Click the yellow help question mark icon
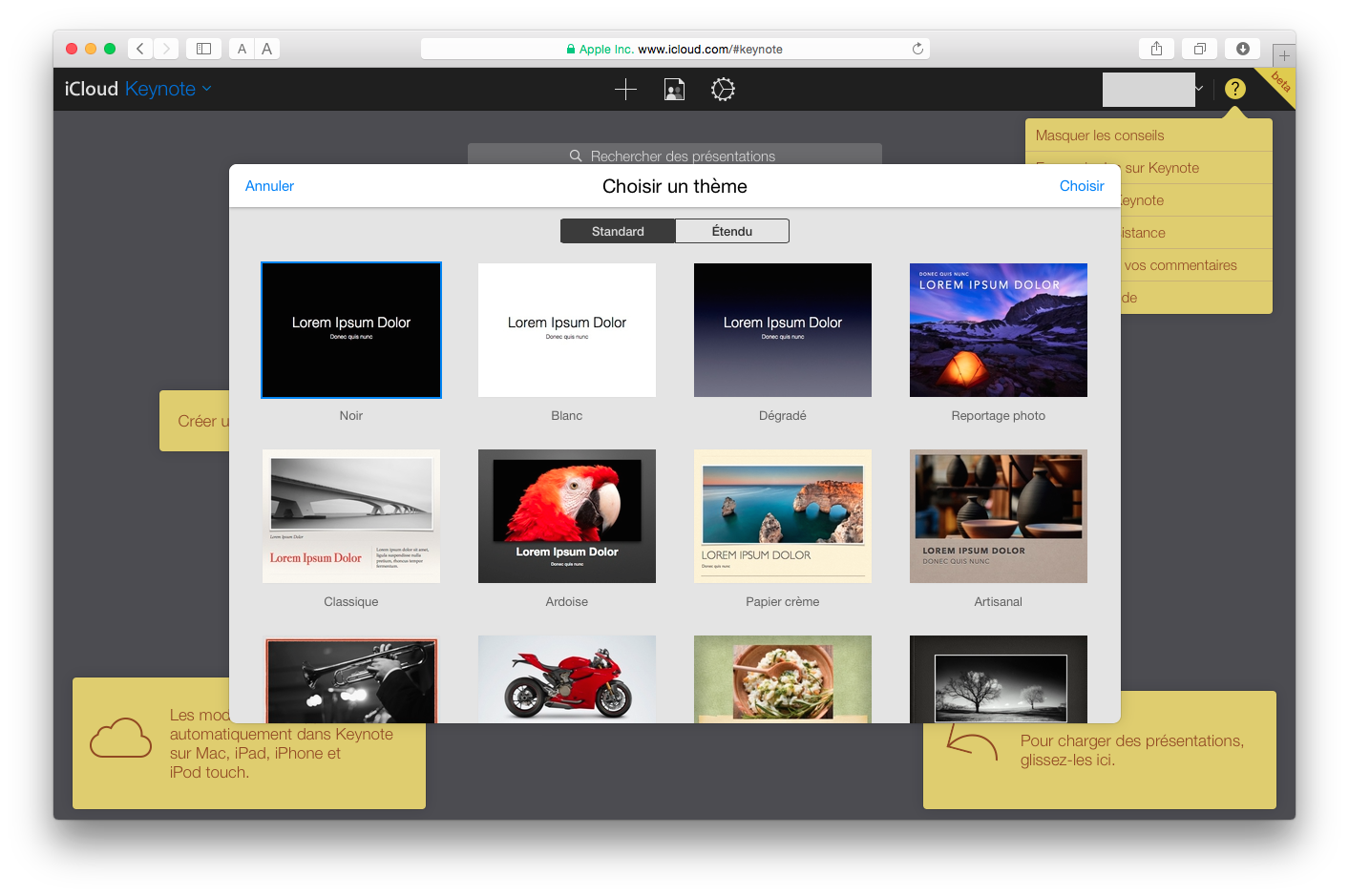 (1234, 89)
